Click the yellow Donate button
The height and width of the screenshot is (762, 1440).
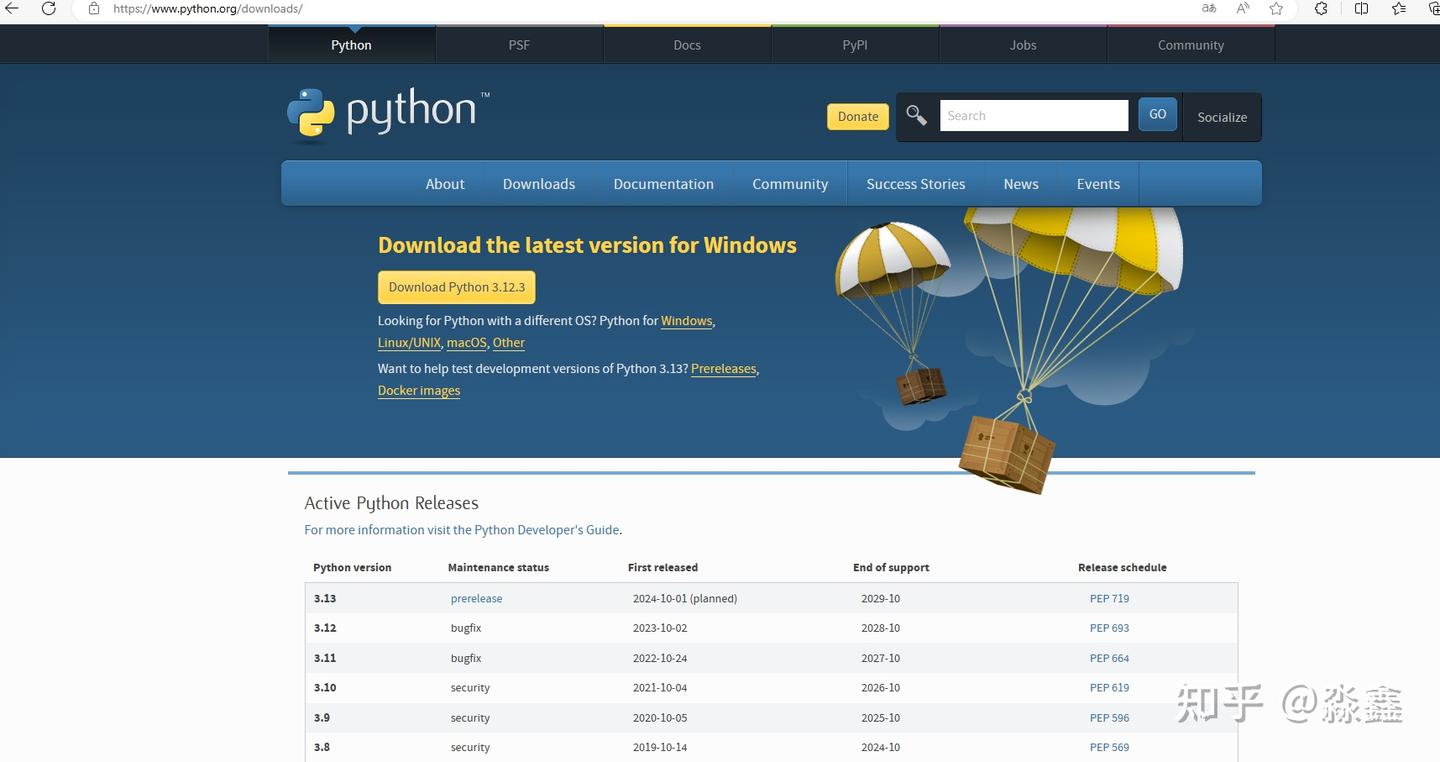tap(857, 116)
